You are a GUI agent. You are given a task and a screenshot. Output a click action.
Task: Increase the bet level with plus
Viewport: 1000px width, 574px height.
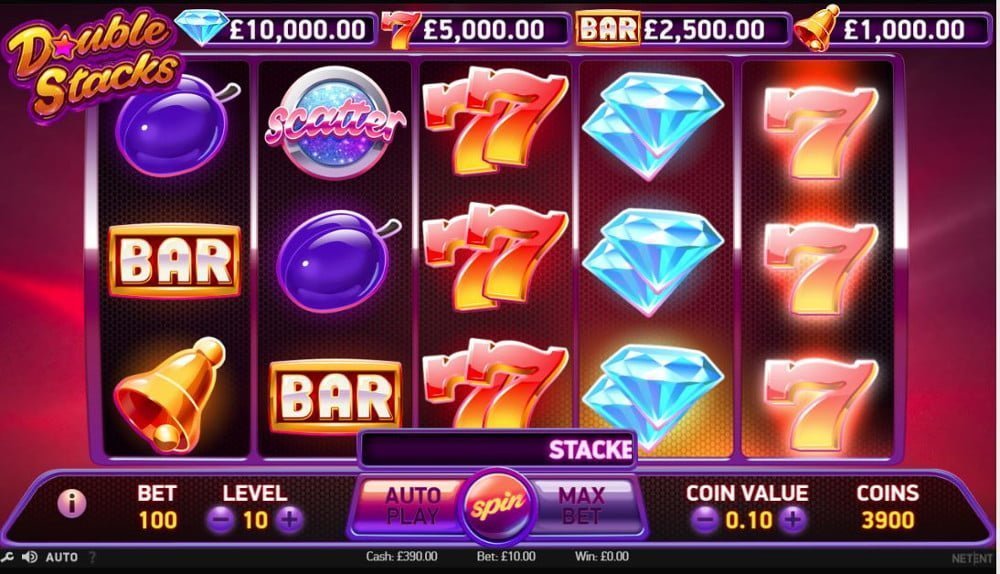(x=290, y=520)
